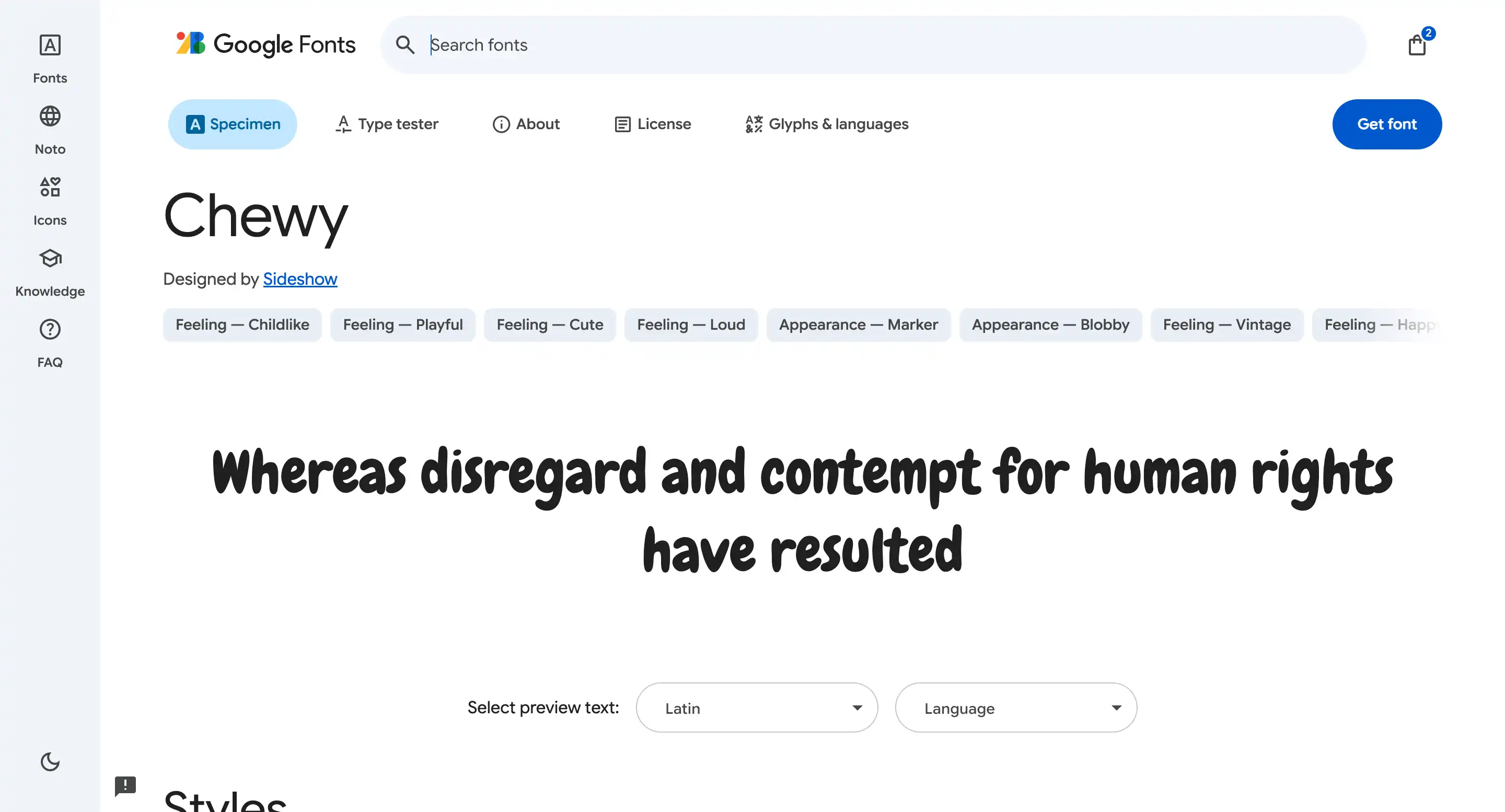The width and height of the screenshot is (1505, 812).
Task: Expand the About section
Action: pos(525,124)
